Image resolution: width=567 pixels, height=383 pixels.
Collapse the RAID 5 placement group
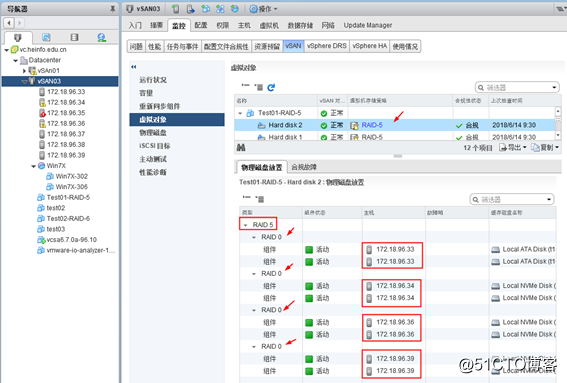246,225
